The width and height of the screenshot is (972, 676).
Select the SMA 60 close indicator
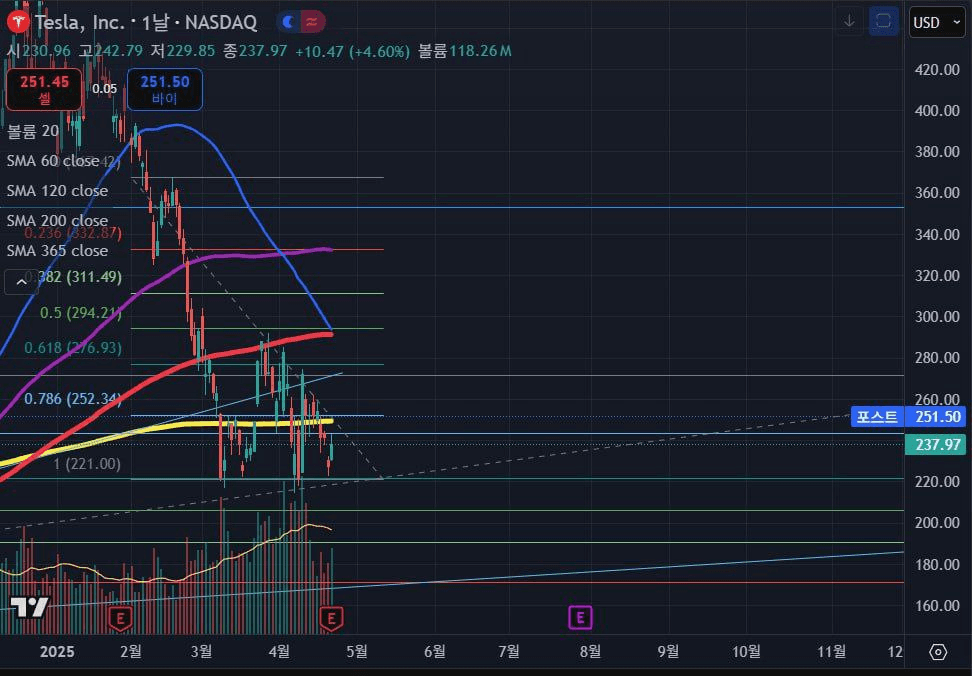[53, 160]
